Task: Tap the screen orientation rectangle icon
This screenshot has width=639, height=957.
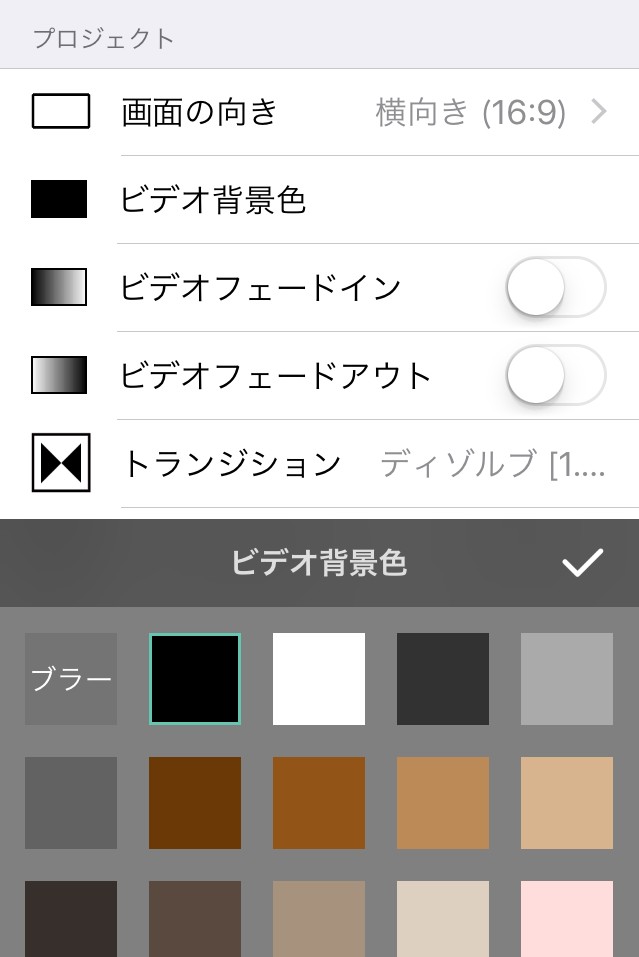Action: click(x=61, y=112)
